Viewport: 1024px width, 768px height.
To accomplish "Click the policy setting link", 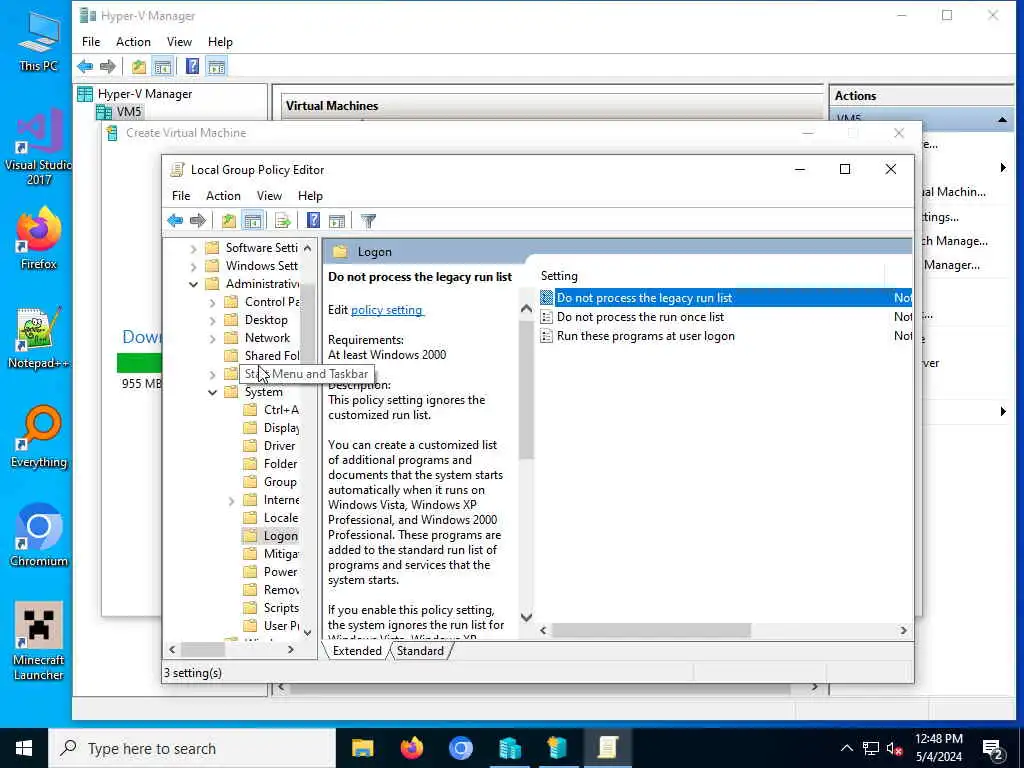I will pyautogui.click(x=387, y=310).
